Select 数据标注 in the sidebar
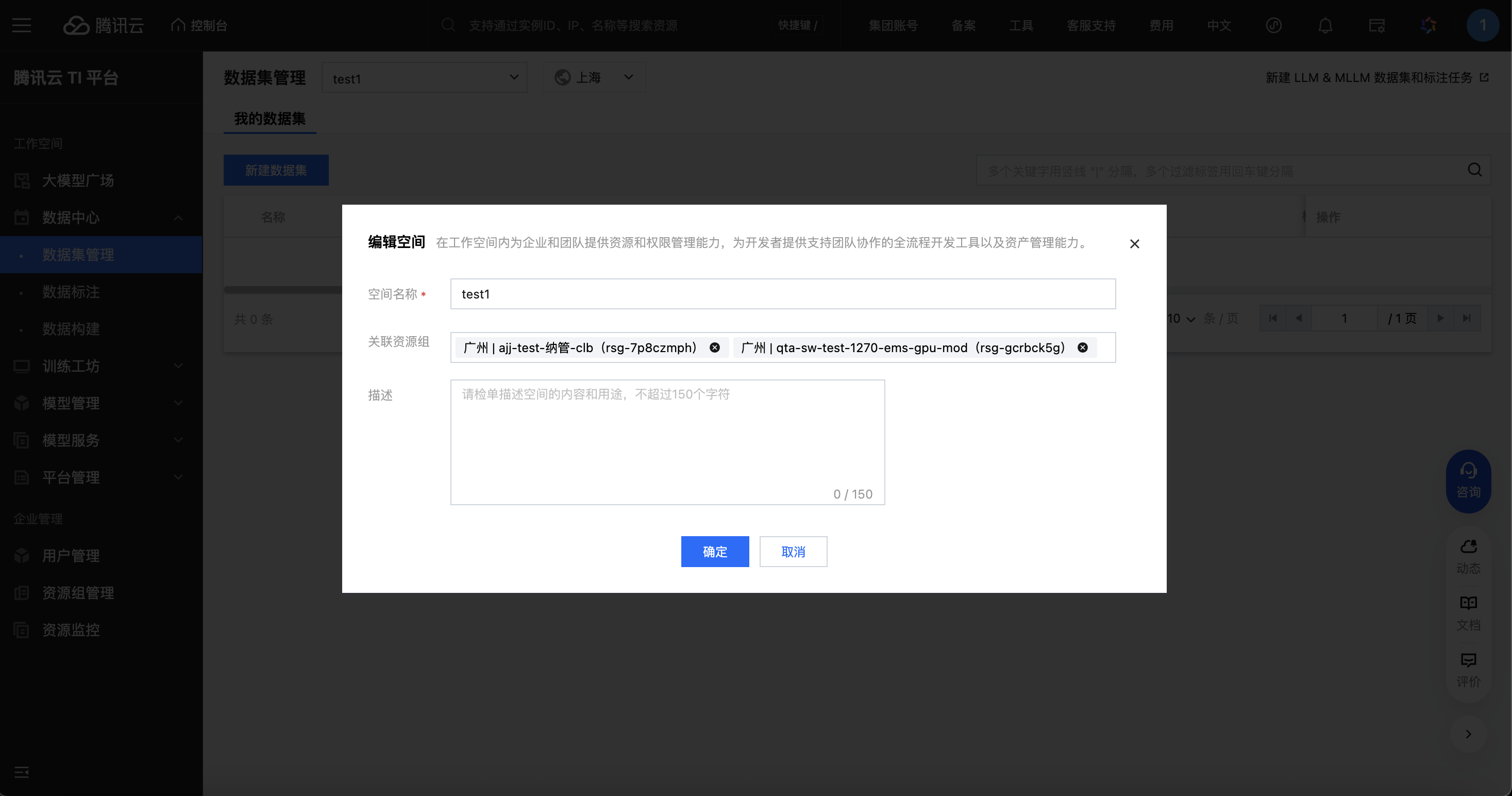The height and width of the screenshot is (796, 1512). pyautogui.click(x=71, y=292)
